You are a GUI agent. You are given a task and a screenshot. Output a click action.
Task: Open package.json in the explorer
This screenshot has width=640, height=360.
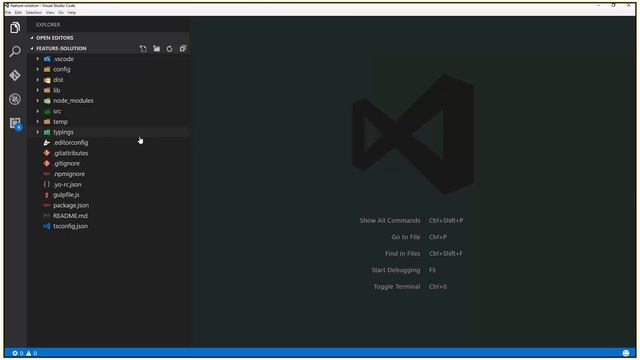pyautogui.click(x=109, y=205)
